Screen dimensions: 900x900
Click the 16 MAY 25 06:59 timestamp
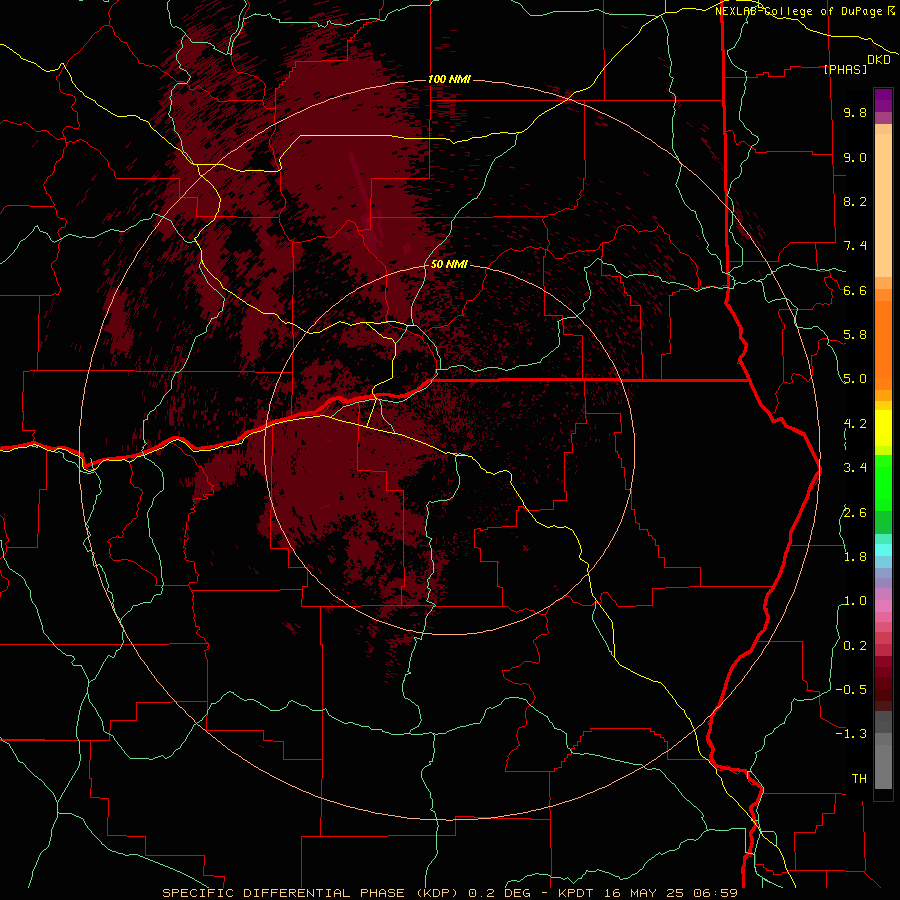tap(671, 893)
